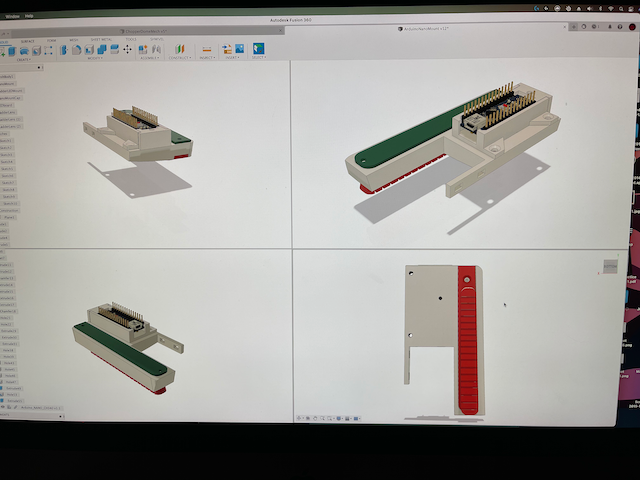Switch to the SURFACE ribbon tab

tap(28, 41)
